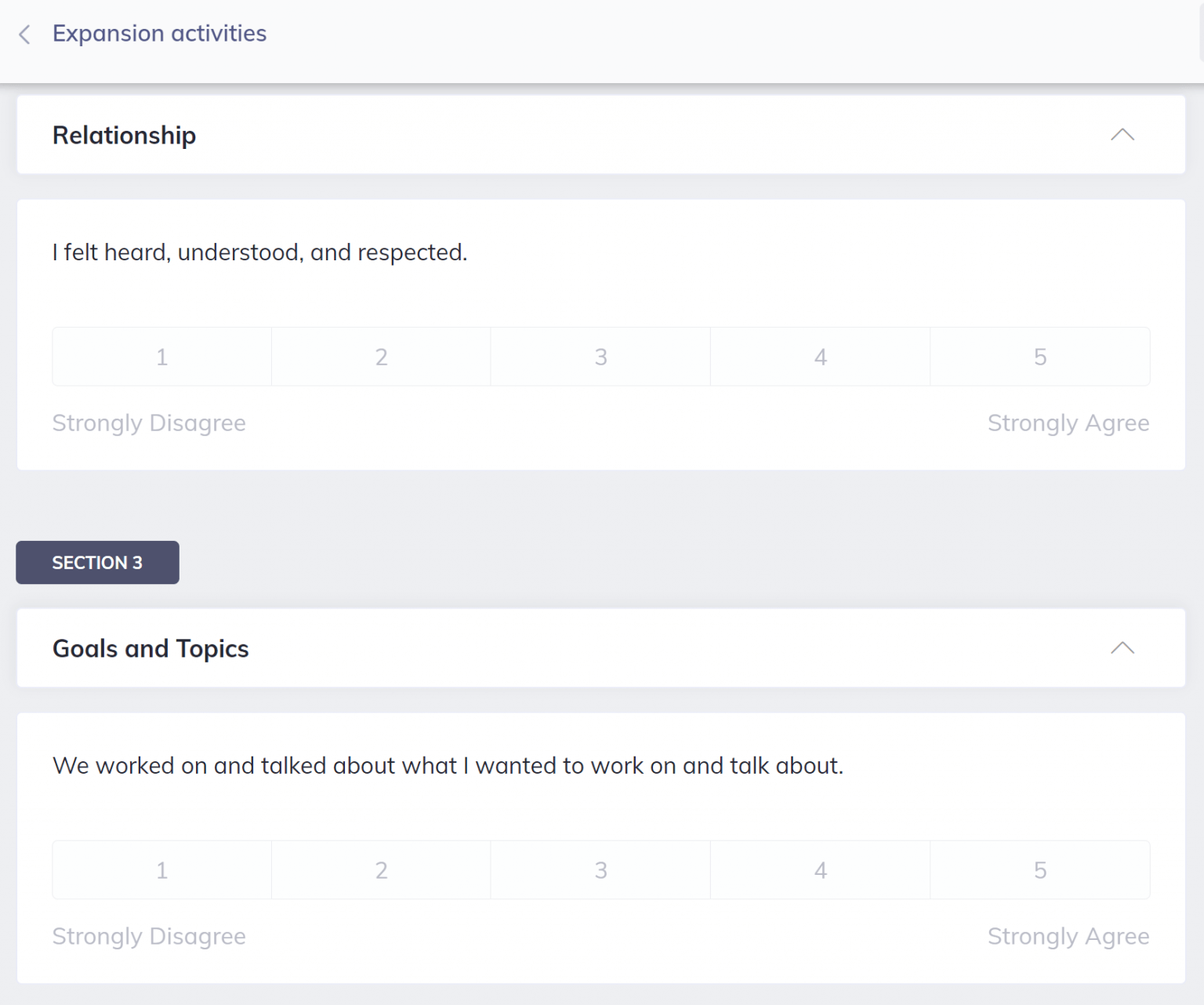
Task: Collapse the Relationship section chevron
Action: (1122, 135)
